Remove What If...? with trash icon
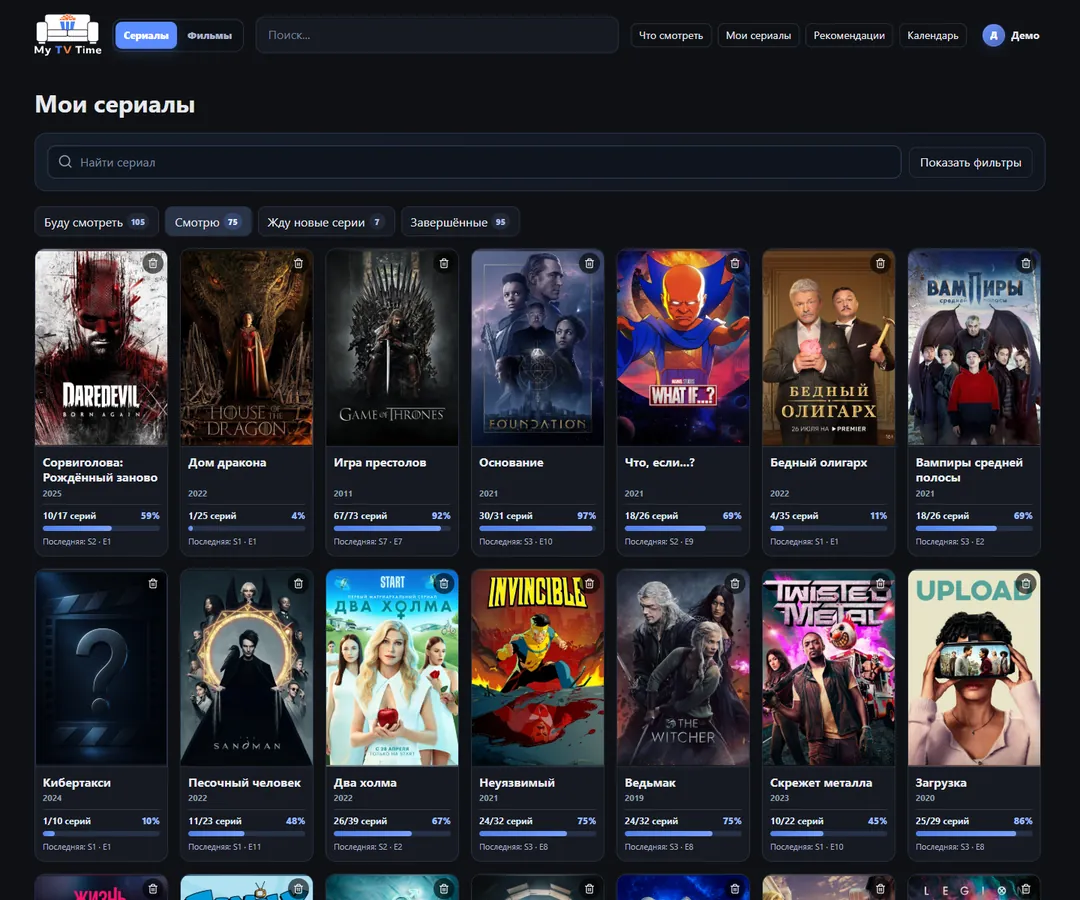This screenshot has width=1080, height=900. pos(735,263)
